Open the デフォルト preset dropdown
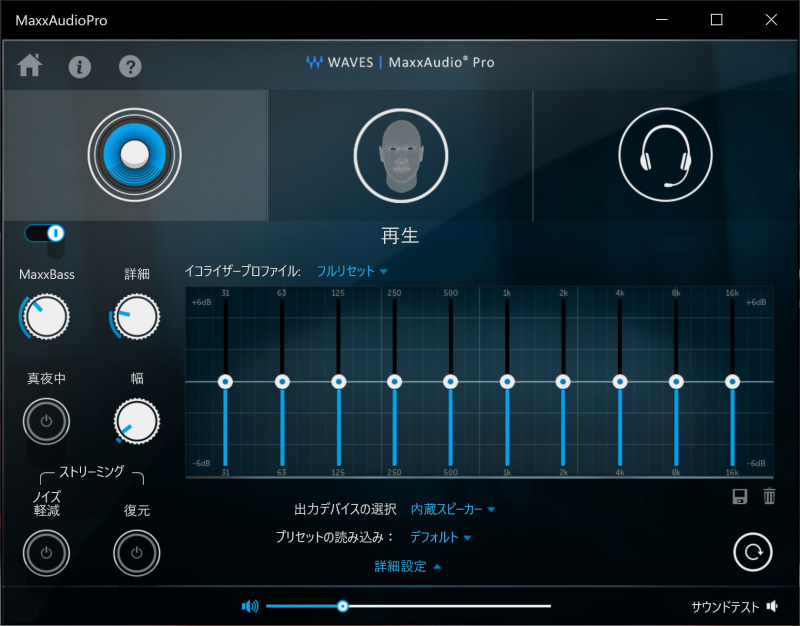 [440, 537]
